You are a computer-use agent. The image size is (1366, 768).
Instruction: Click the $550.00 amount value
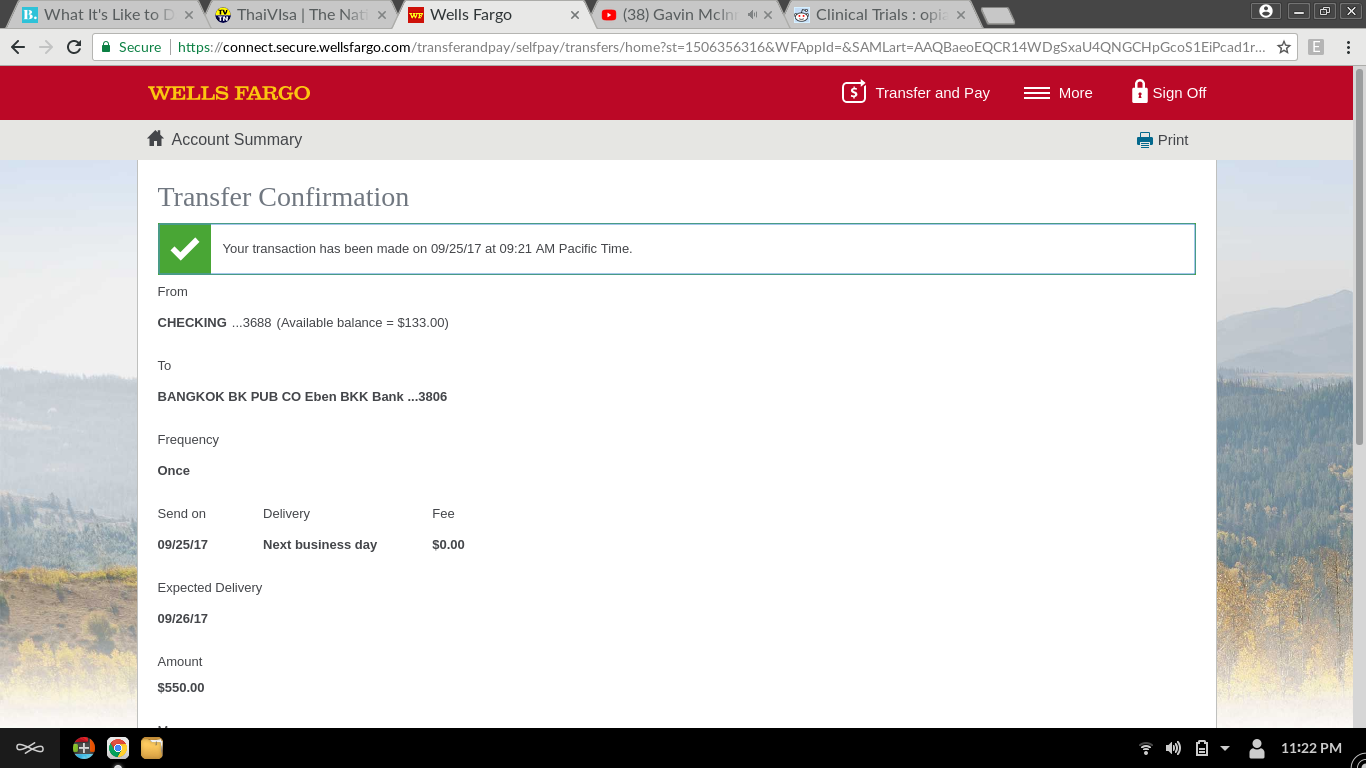pos(181,688)
